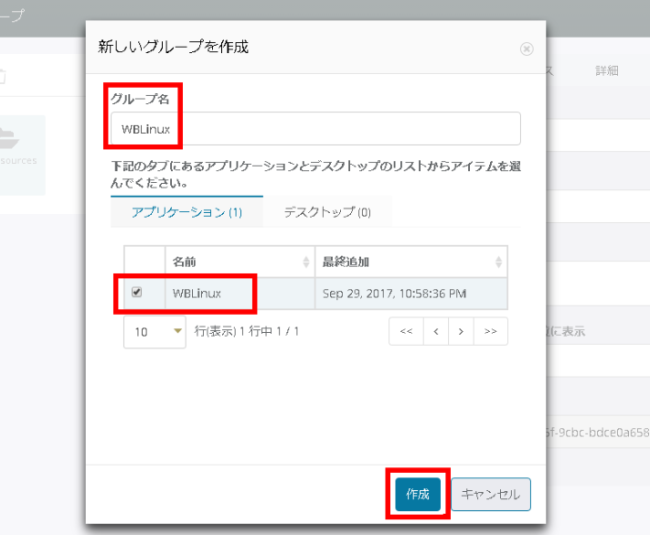Go to next page with > button
650x535 pixels.
coord(462,331)
